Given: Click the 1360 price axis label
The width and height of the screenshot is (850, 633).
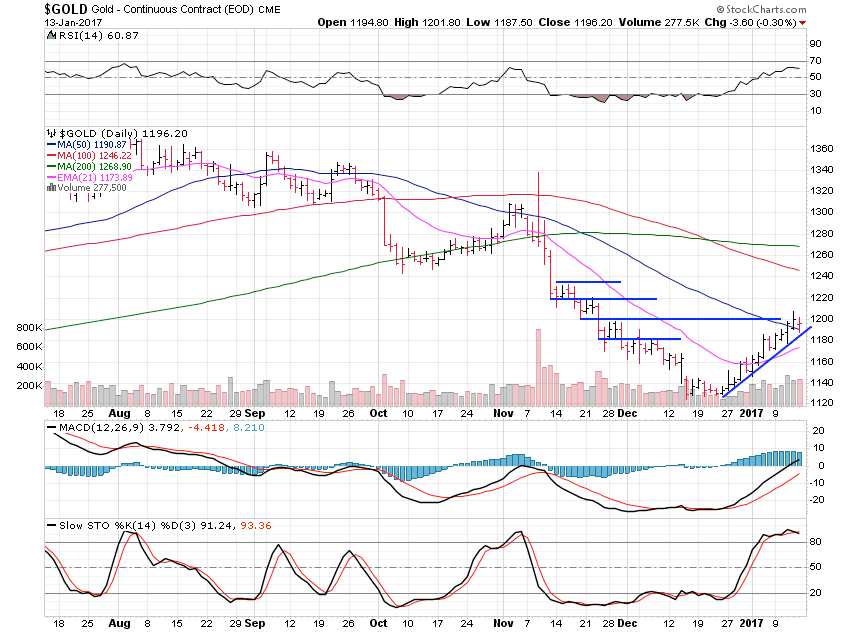Looking at the screenshot, I should click(x=821, y=148).
